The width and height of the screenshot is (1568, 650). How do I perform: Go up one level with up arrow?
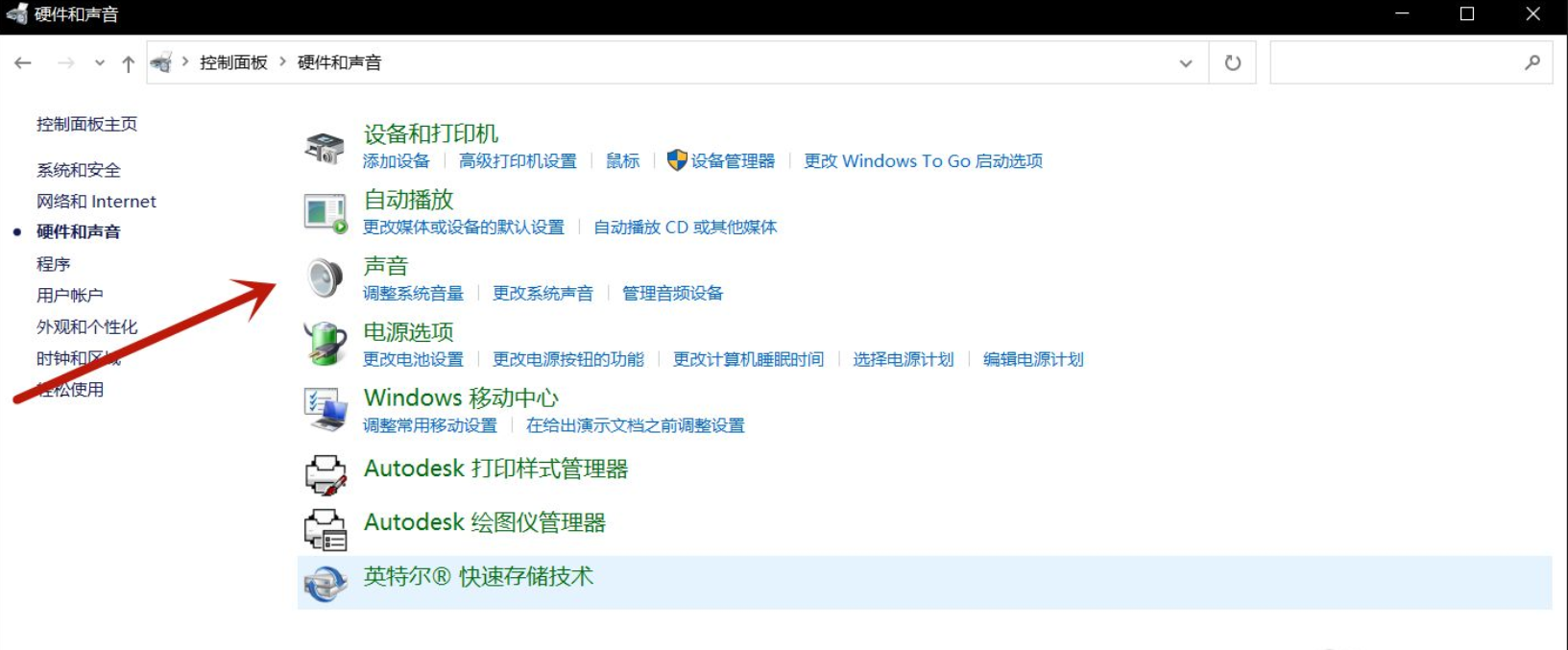coord(128,63)
